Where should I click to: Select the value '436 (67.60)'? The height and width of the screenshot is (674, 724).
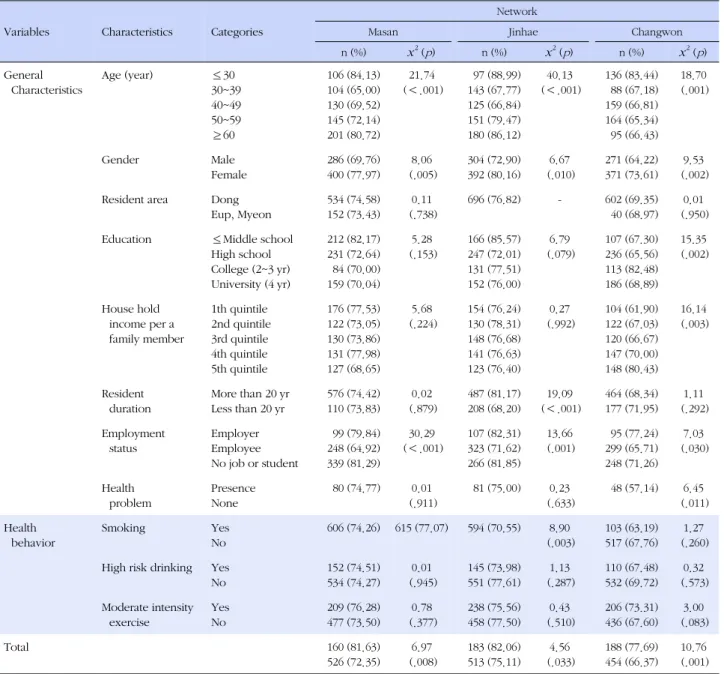click(x=632, y=622)
